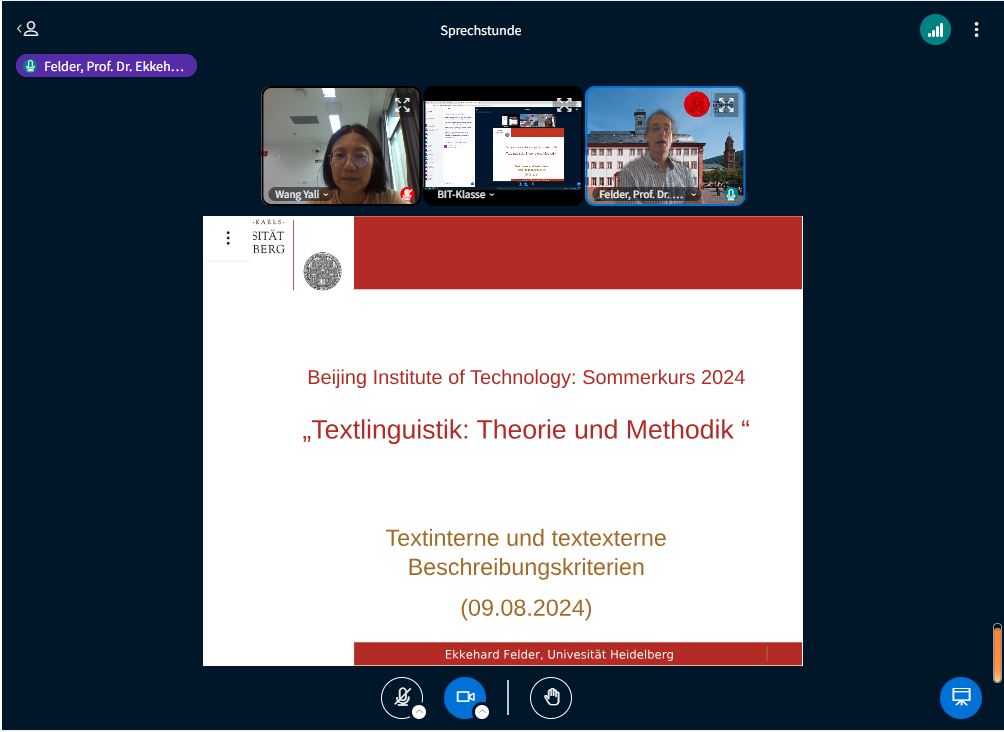Screen dimensions: 1004x732
Task: Expand audio device options arrow
Action: coord(419,712)
